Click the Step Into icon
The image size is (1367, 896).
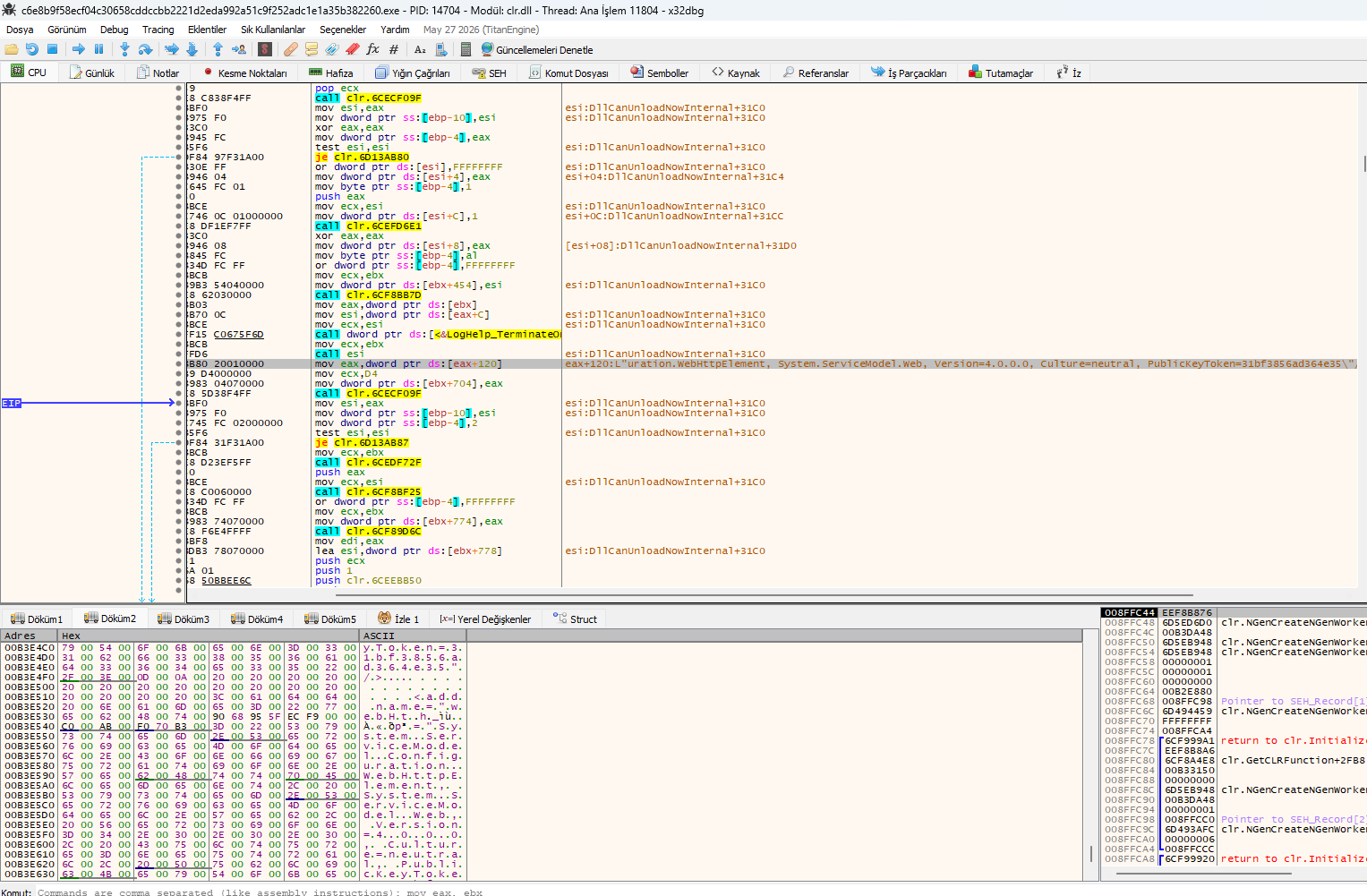point(124,49)
